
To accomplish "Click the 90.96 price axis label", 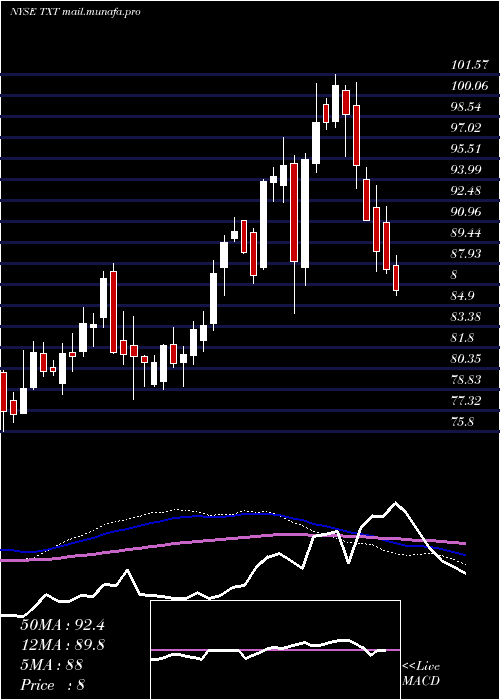I will pyautogui.click(x=466, y=212).
